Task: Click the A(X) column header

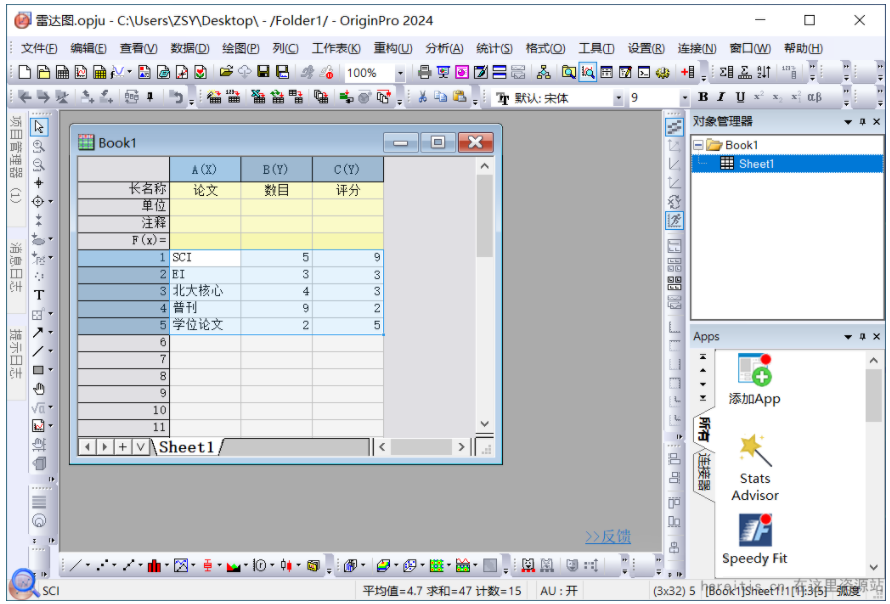Action: point(205,170)
